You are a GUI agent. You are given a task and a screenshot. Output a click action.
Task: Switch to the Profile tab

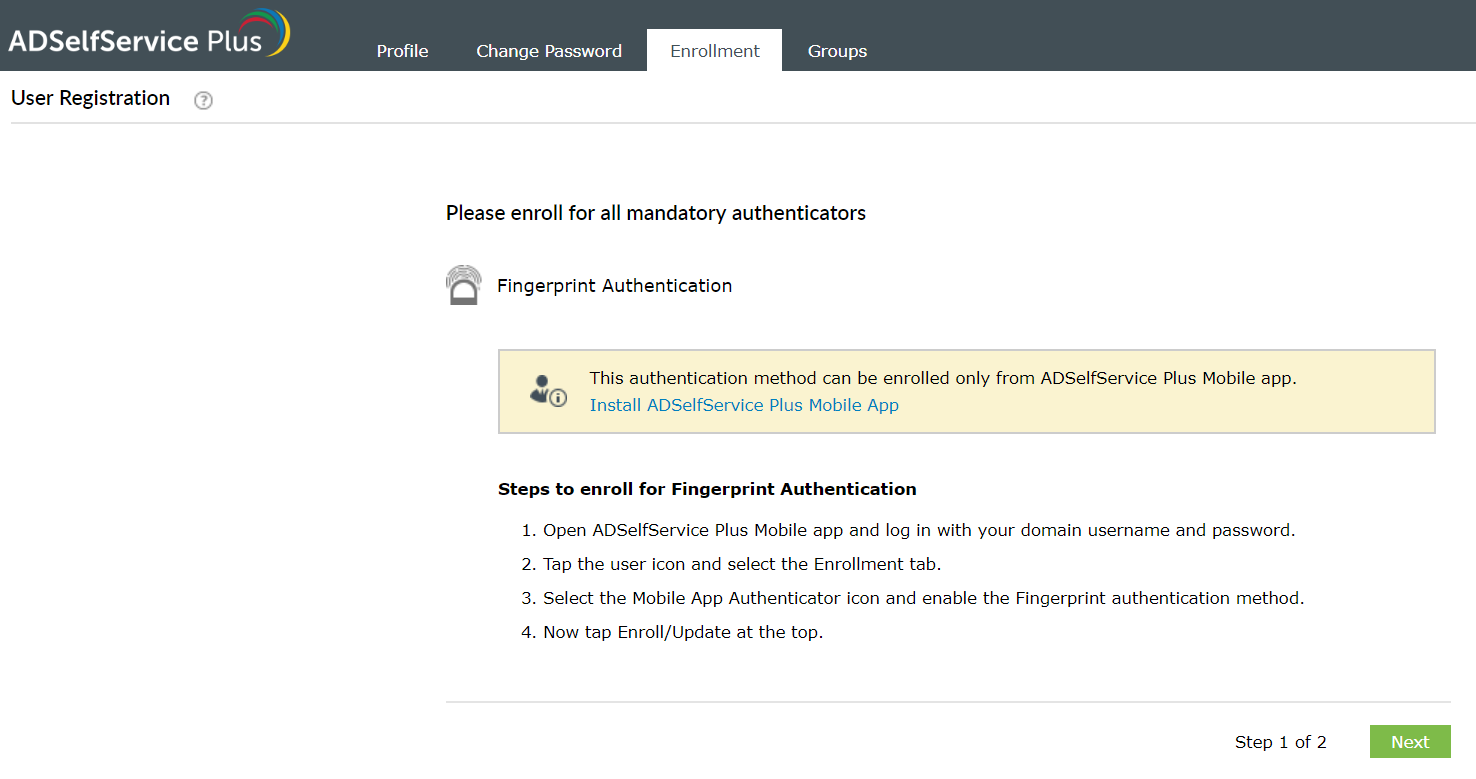402,50
